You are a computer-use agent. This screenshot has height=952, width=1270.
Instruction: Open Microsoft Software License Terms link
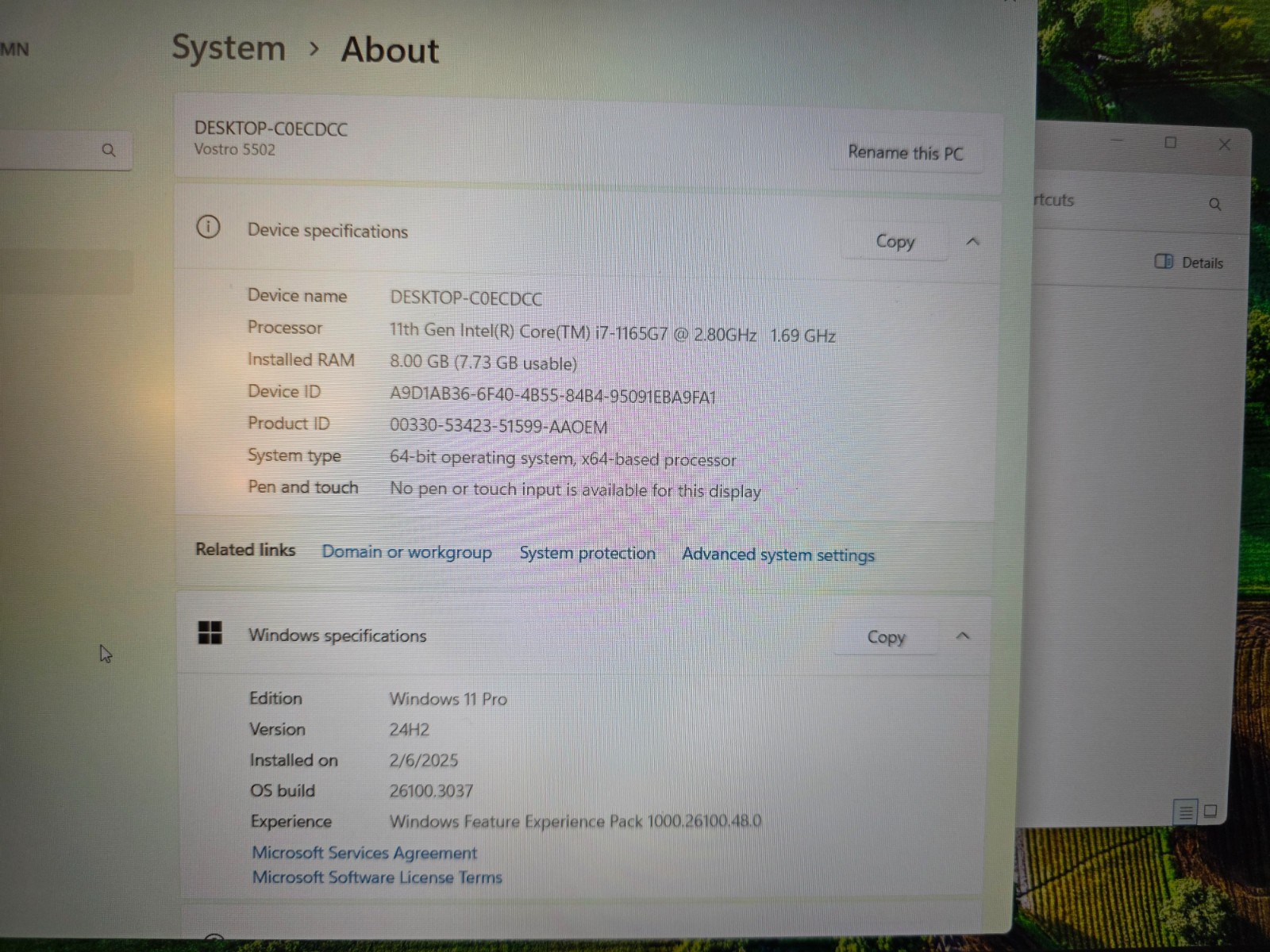pos(377,877)
